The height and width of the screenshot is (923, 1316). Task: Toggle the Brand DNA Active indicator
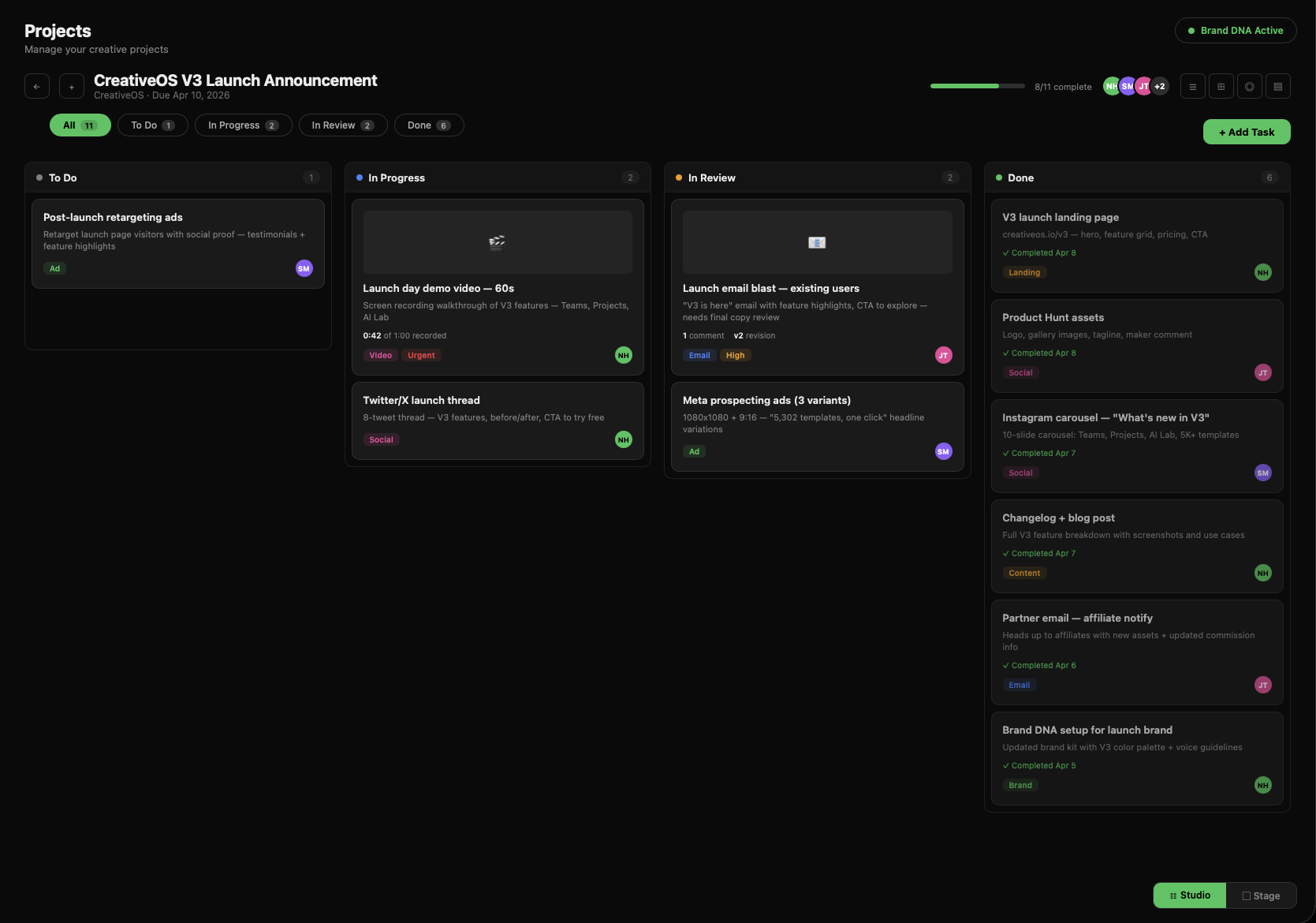point(1235,30)
